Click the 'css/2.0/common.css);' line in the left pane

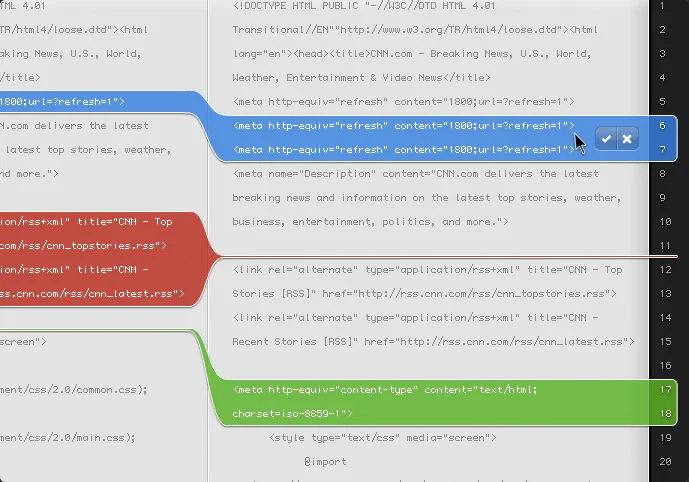73,390
